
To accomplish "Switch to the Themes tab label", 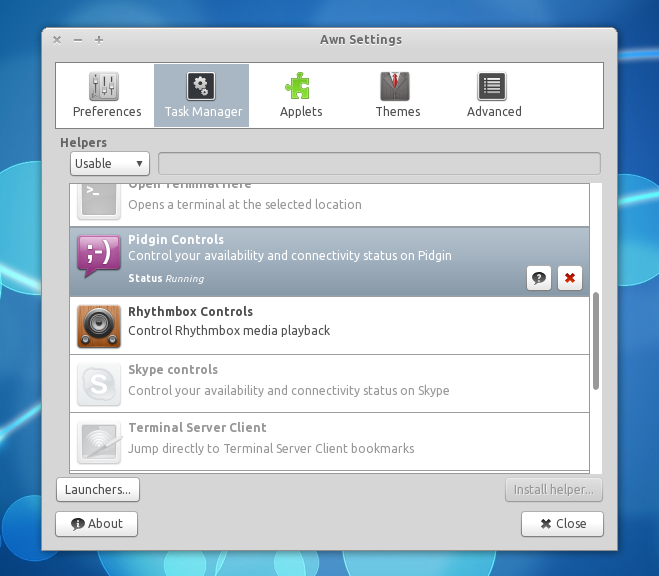I will (398, 112).
